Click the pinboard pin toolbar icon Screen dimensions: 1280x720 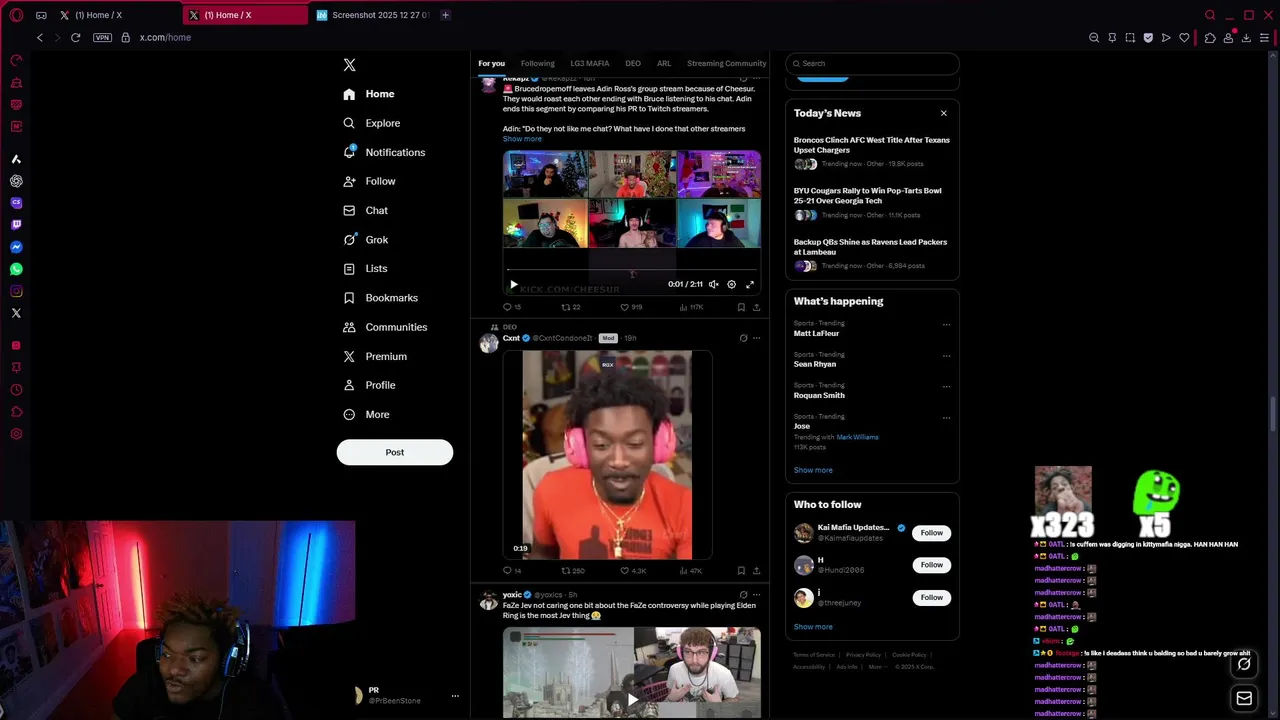point(1112,37)
